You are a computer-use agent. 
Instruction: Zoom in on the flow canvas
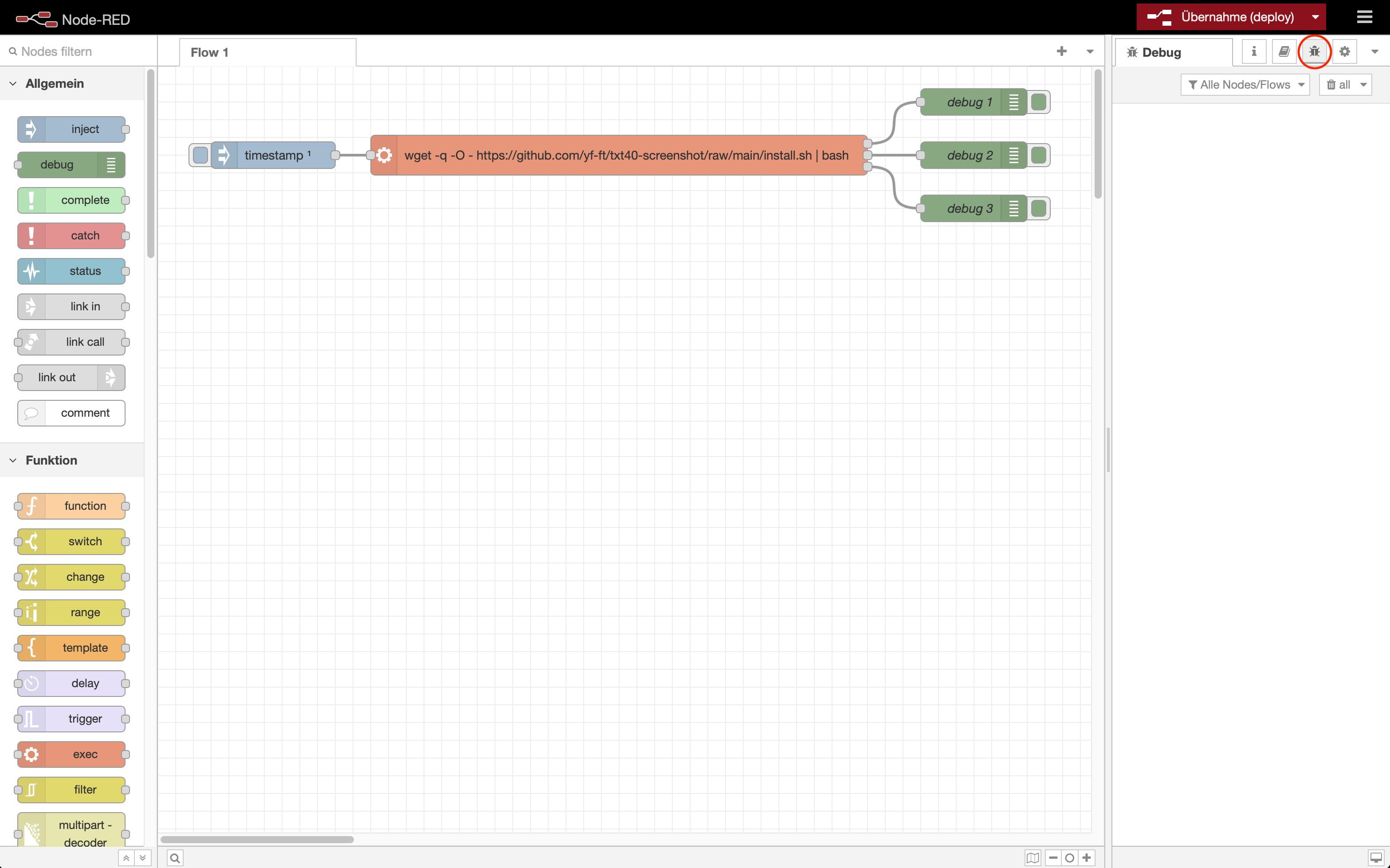click(1087, 858)
